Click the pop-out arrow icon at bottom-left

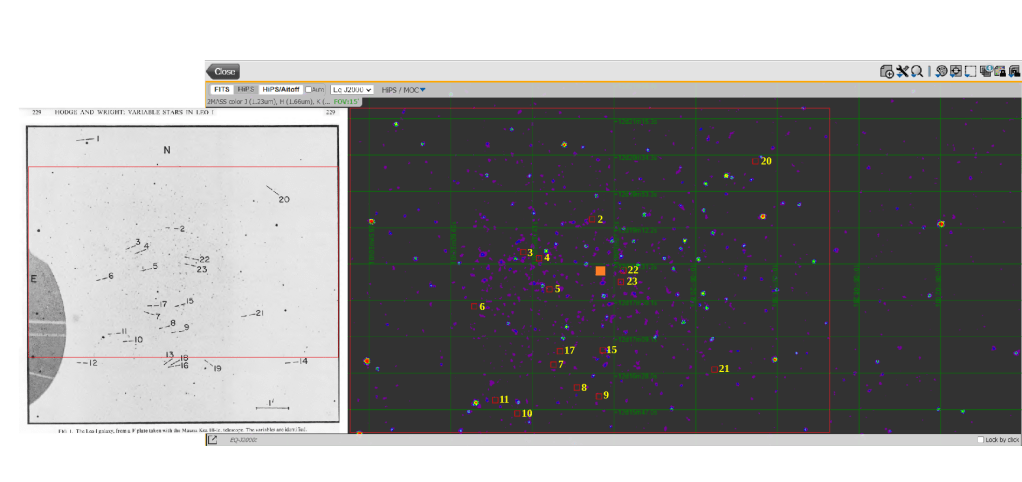(x=213, y=439)
